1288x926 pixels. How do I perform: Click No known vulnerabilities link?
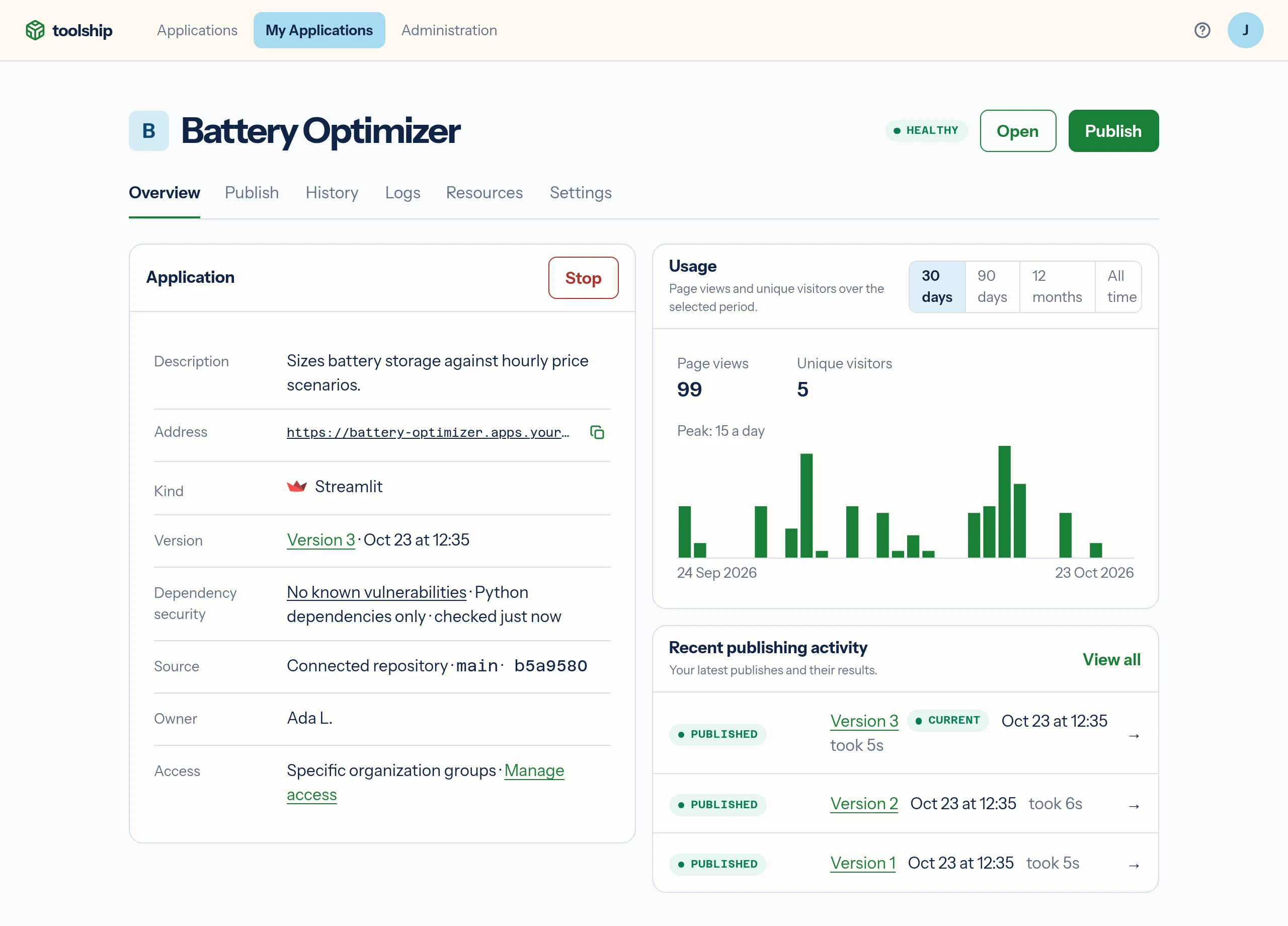pos(376,592)
